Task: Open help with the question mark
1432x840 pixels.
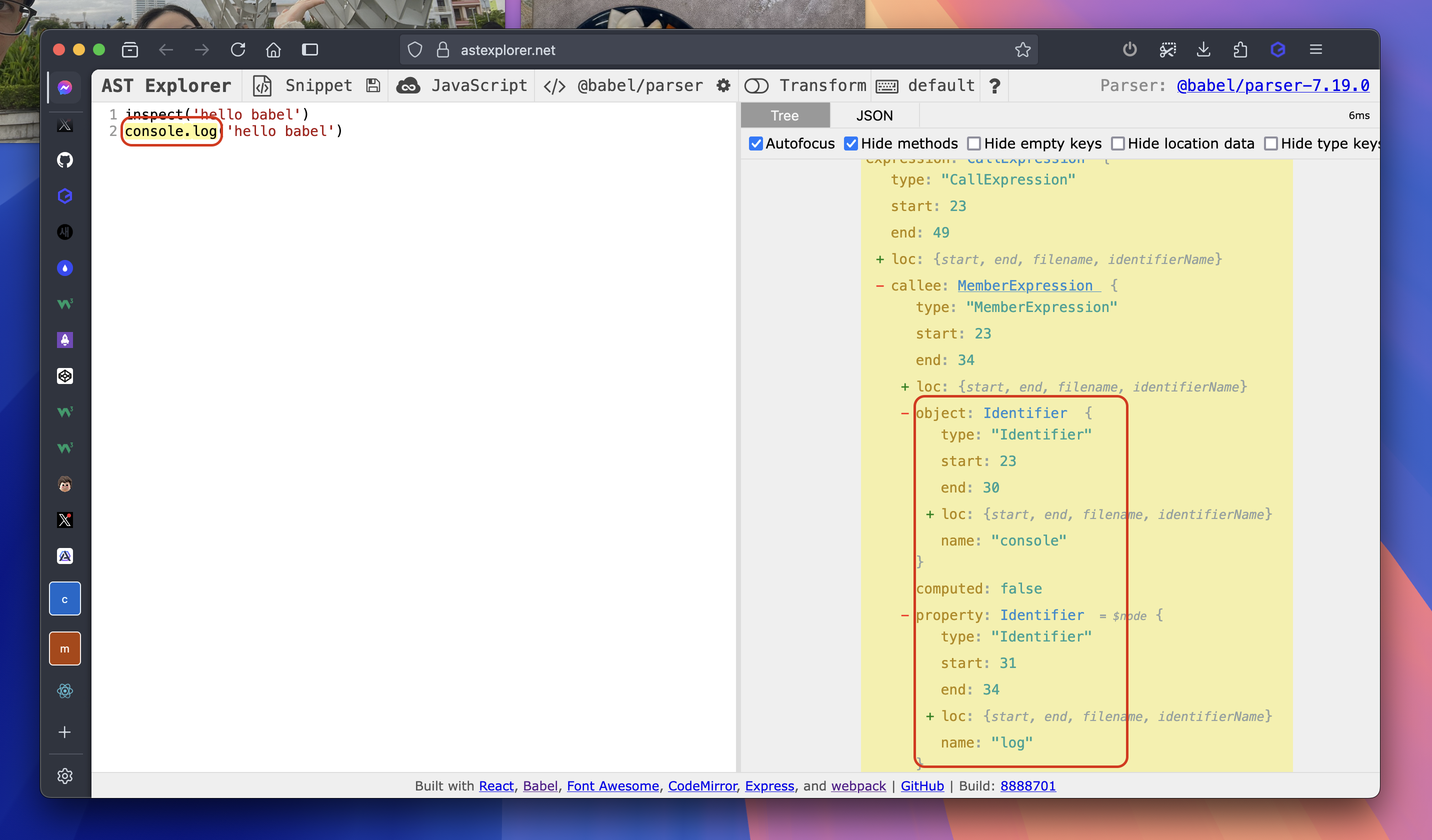Action: point(994,86)
